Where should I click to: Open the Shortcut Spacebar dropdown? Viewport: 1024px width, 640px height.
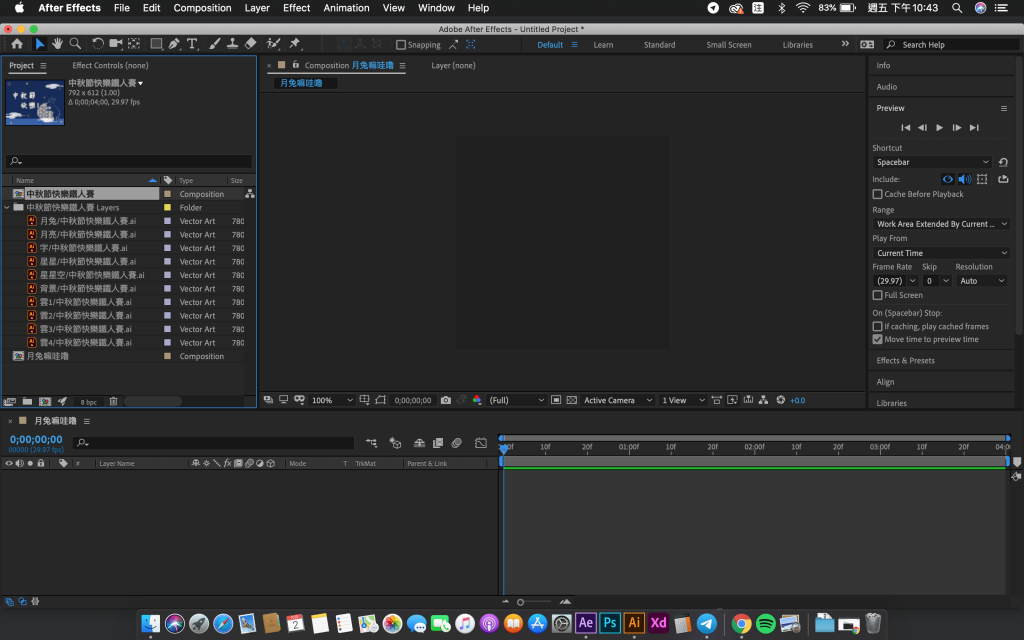coord(932,162)
